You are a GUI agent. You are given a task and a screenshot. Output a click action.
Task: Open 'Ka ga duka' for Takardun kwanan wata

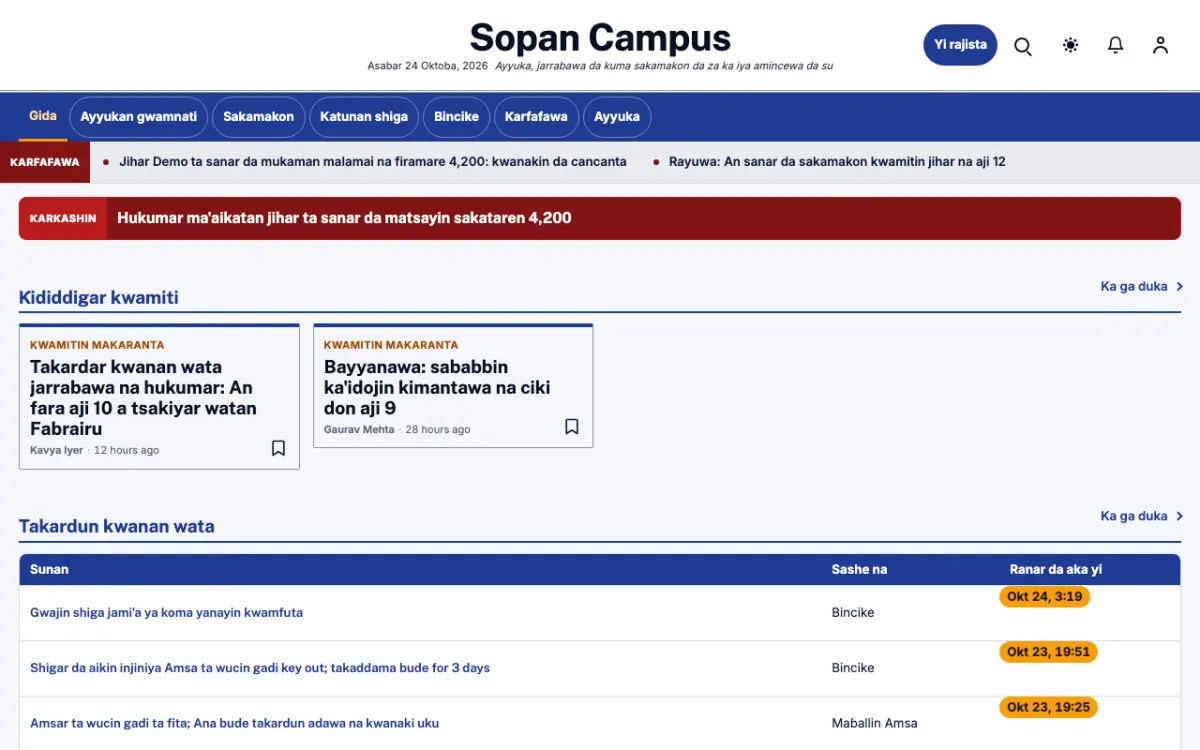point(1141,517)
